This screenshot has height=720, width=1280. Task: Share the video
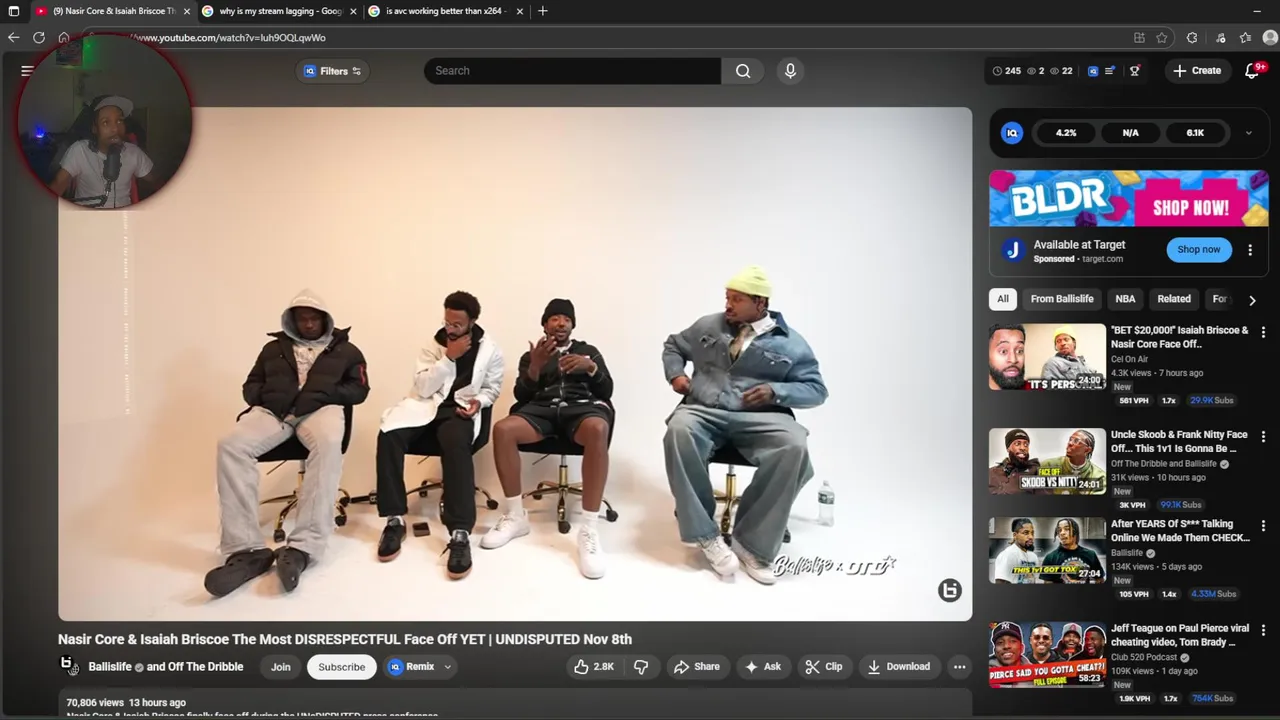(x=697, y=667)
